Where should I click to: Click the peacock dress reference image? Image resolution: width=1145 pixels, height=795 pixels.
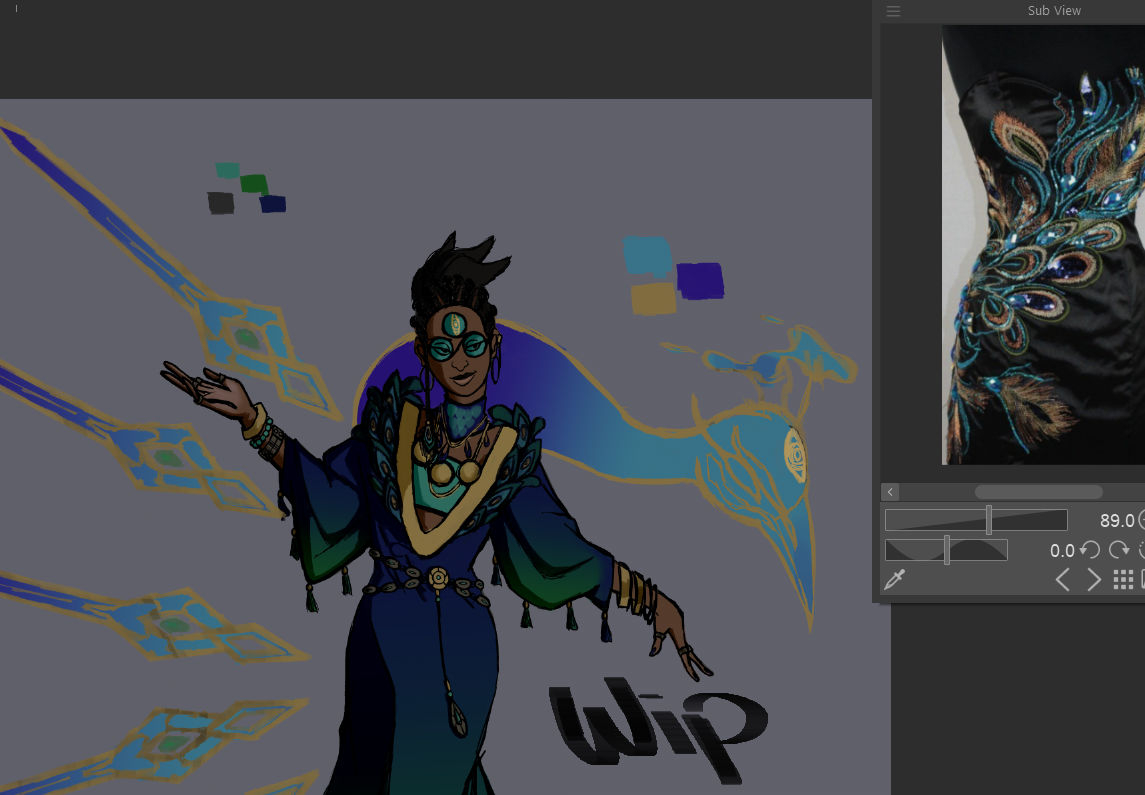pyautogui.click(x=1043, y=245)
